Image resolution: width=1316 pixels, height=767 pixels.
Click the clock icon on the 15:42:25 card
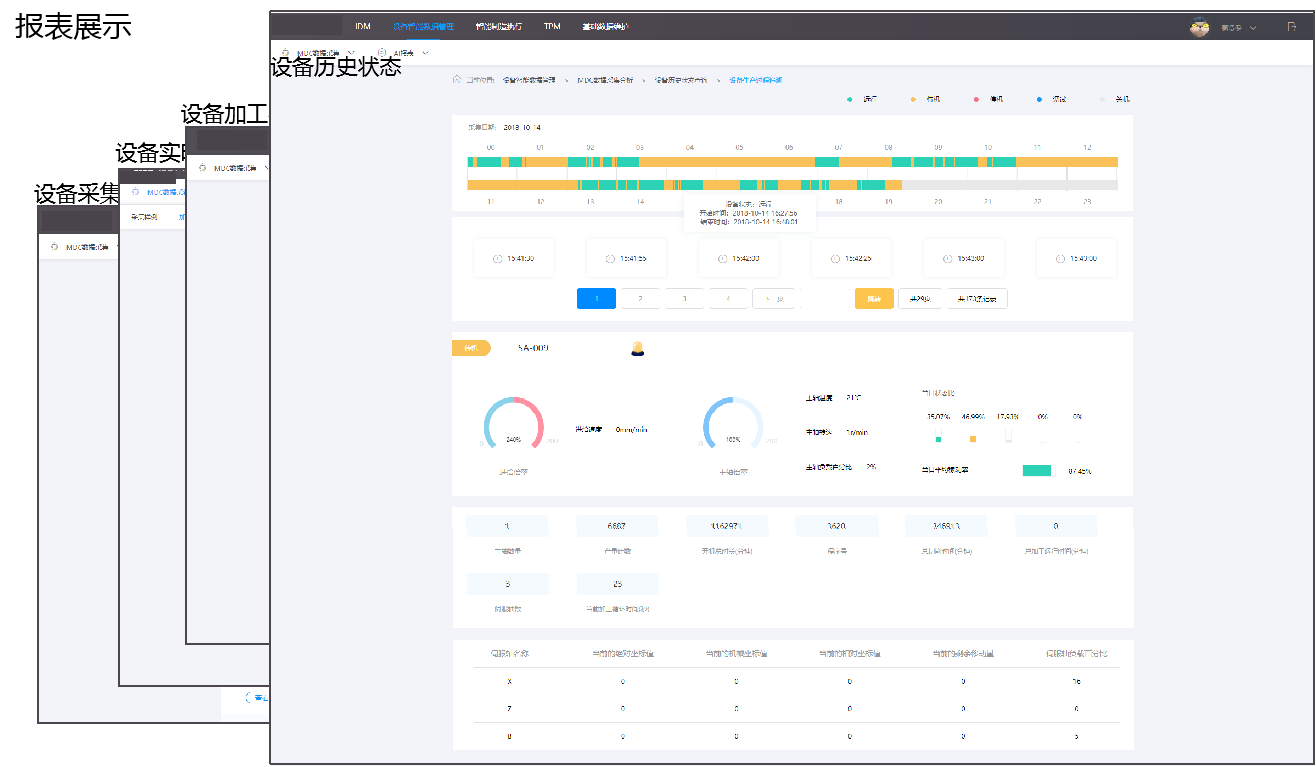835,259
